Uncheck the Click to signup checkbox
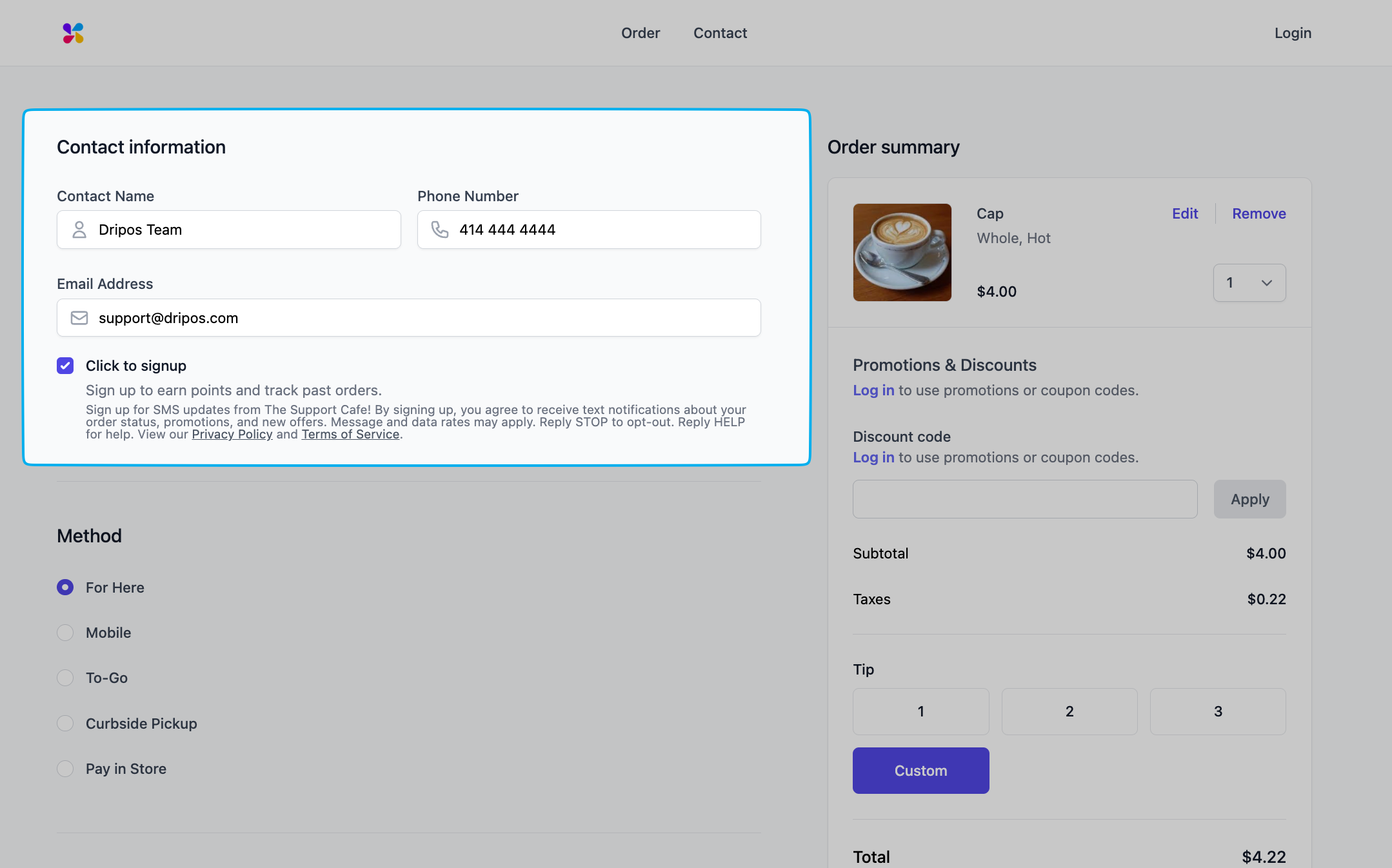The image size is (1392, 868). pos(65,366)
